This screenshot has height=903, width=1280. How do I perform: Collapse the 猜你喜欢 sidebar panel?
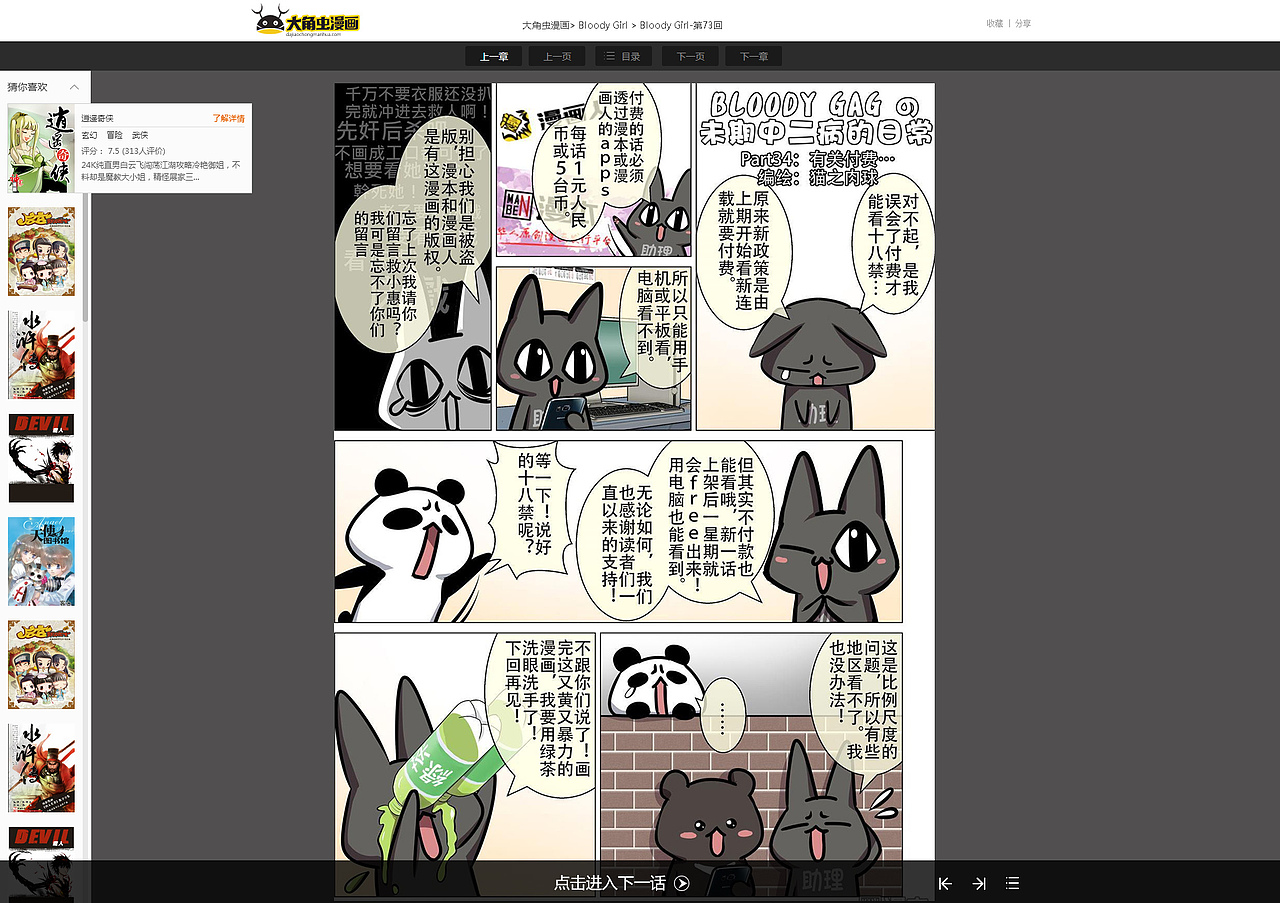(x=74, y=87)
